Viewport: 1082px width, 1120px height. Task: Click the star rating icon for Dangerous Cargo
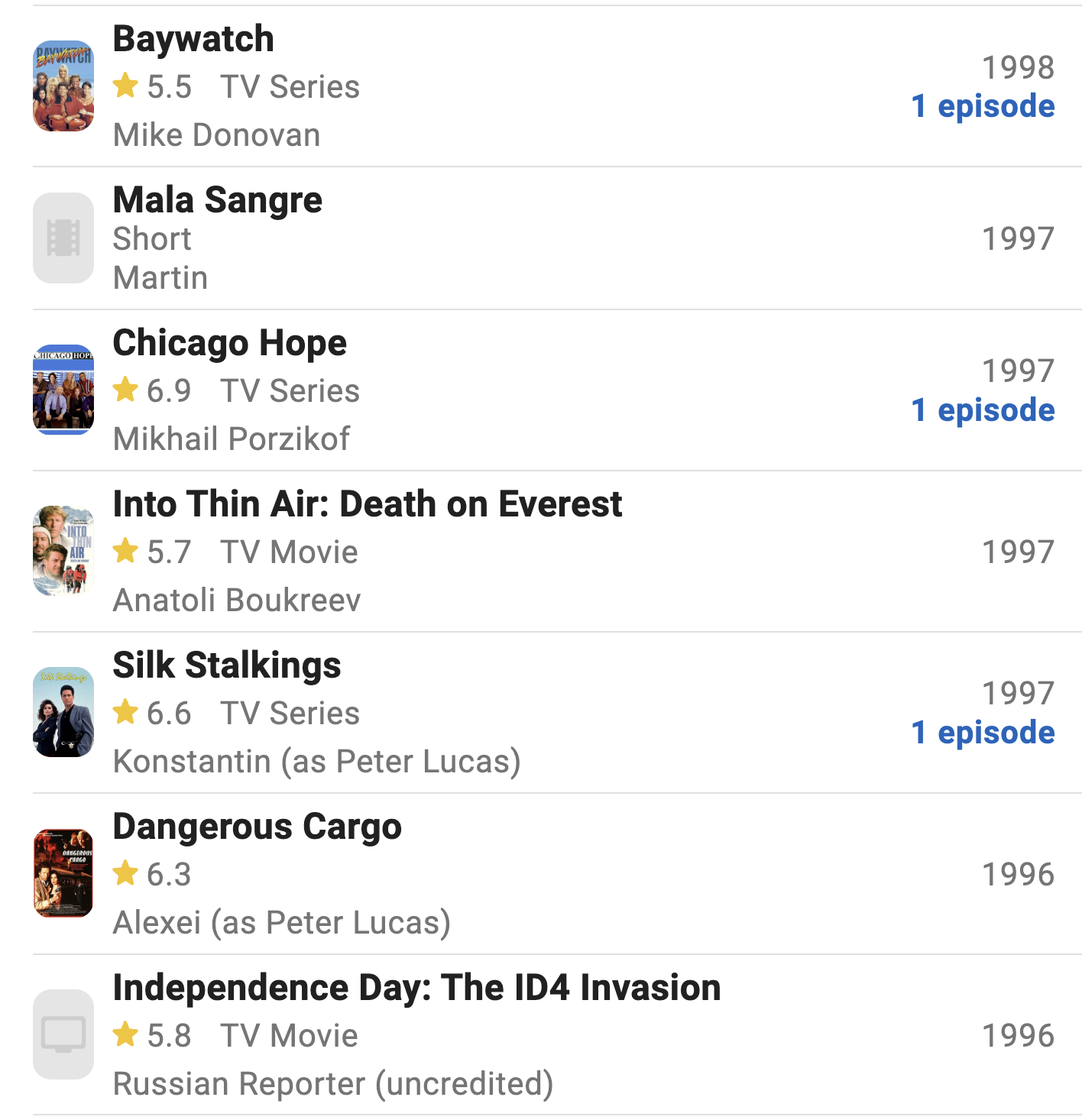(x=125, y=872)
